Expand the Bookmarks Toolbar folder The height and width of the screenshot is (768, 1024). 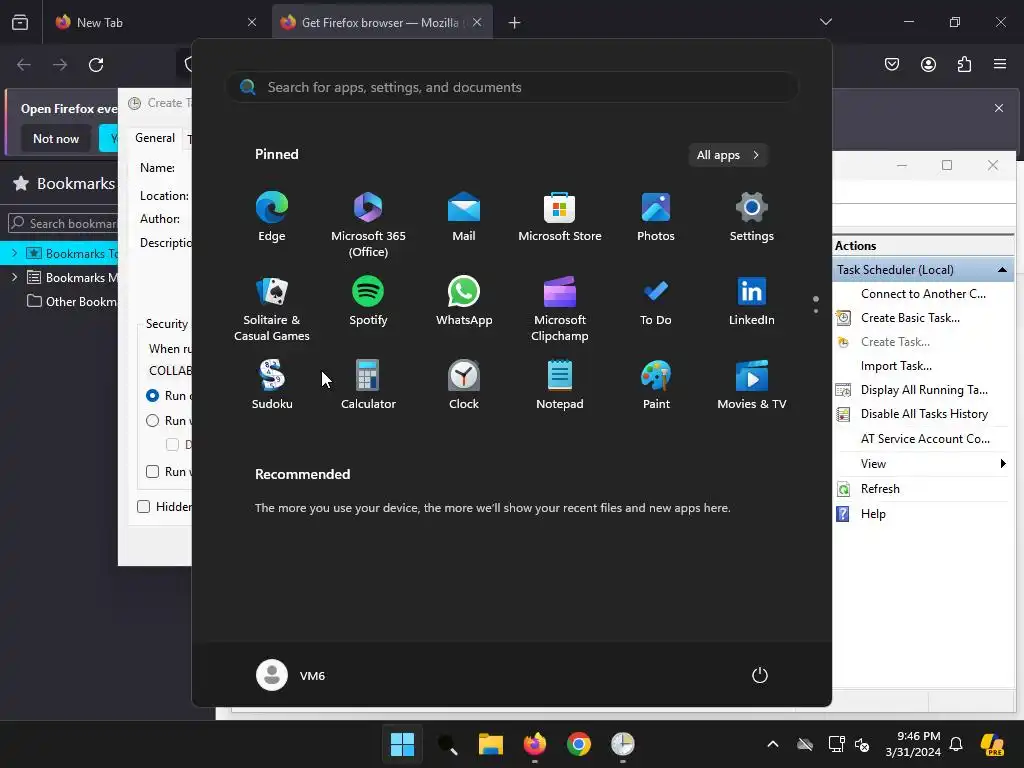tap(14, 253)
